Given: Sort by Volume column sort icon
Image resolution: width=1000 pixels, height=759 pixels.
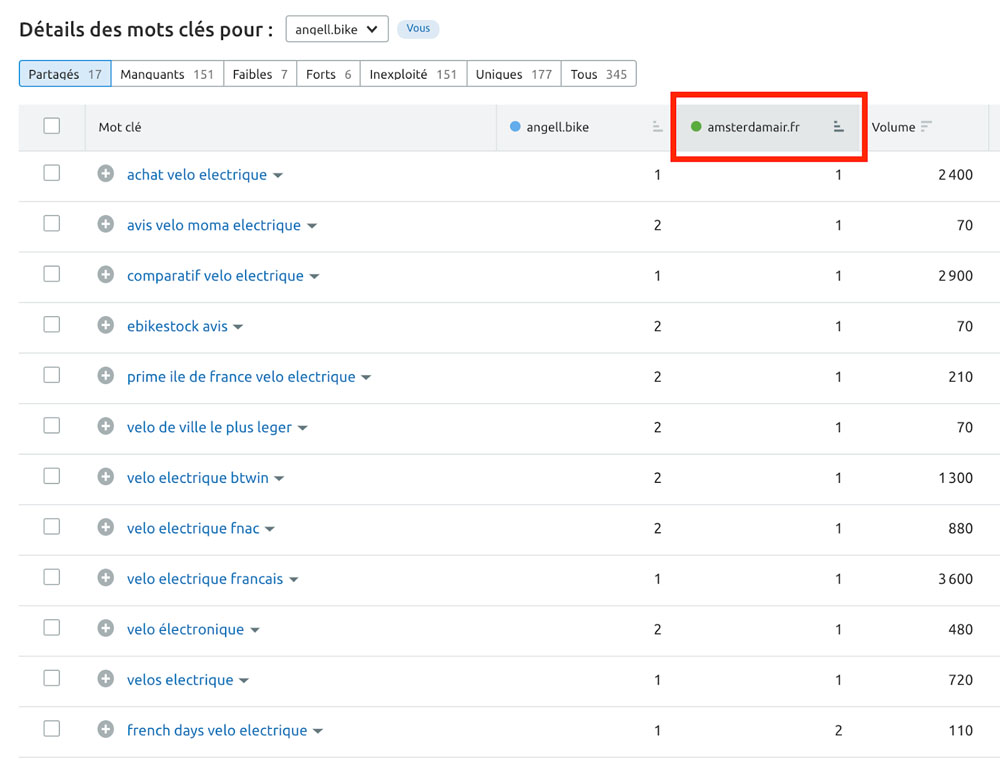Looking at the screenshot, I should (926, 126).
